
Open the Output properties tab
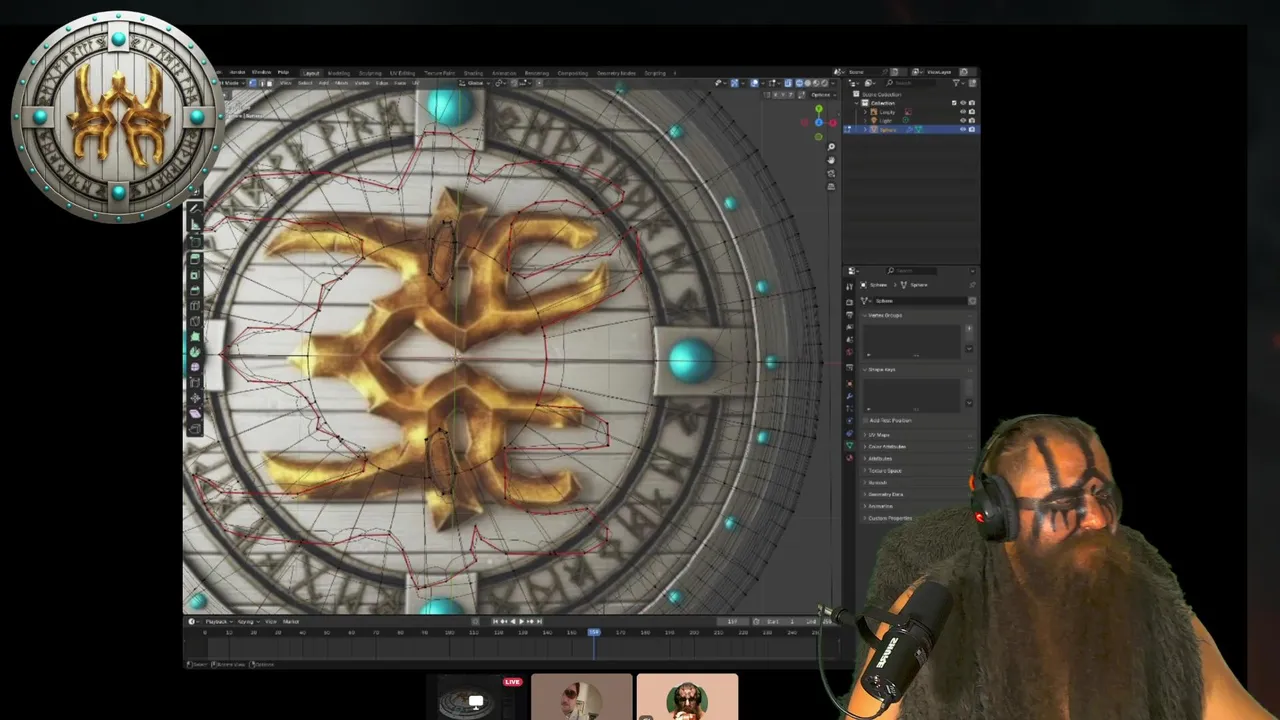point(850,315)
